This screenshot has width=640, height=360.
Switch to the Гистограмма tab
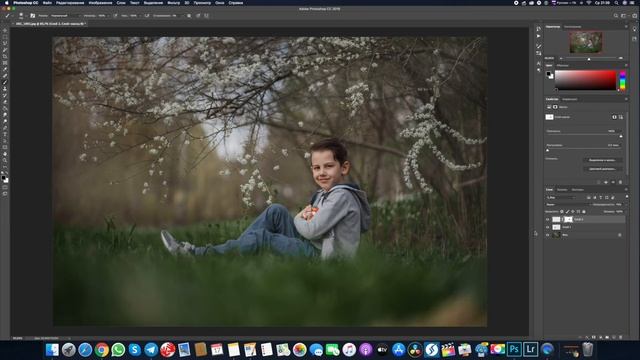pos(572,27)
